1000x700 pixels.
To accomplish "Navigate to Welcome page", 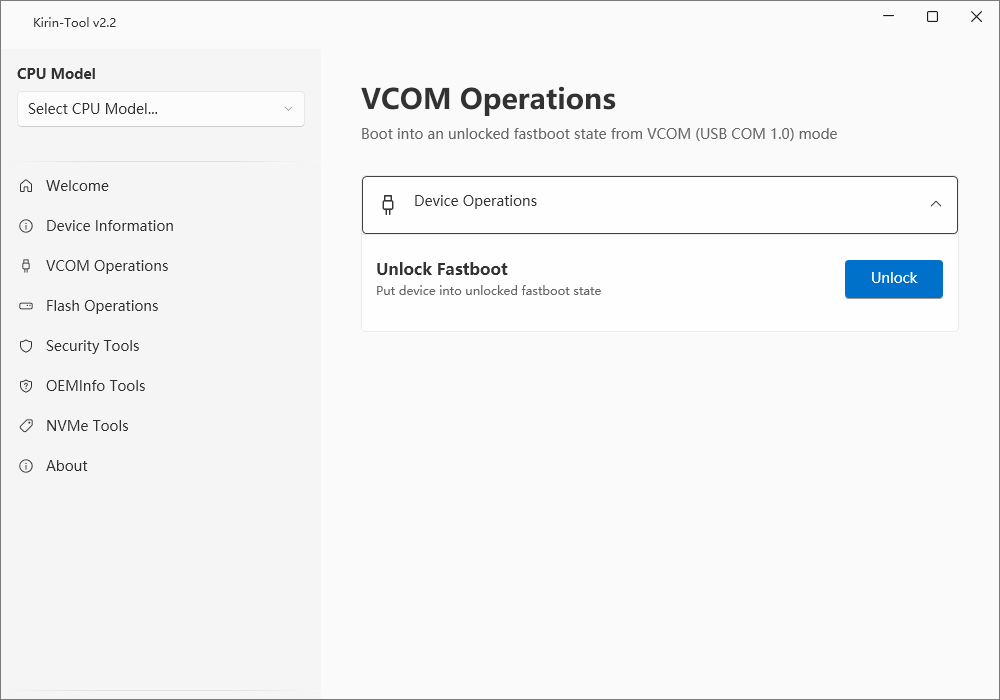I will coord(77,185).
